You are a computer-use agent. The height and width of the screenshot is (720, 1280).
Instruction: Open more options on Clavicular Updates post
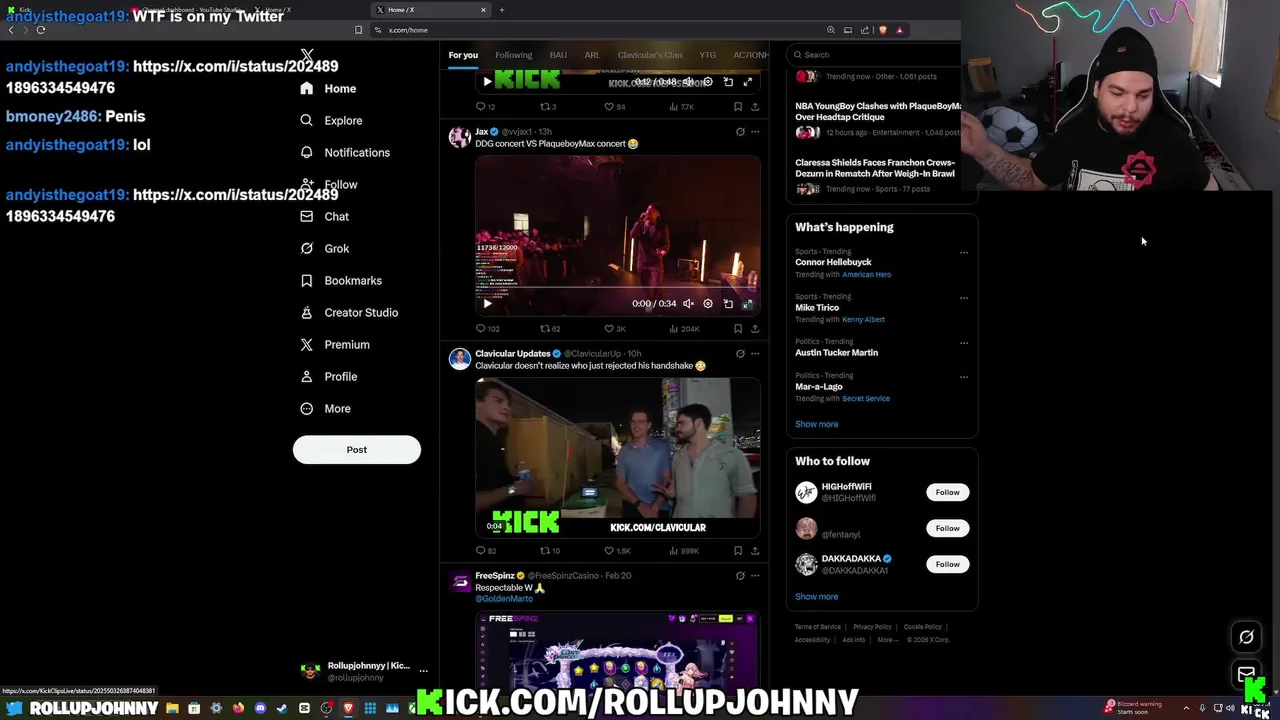tap(755, 354)
